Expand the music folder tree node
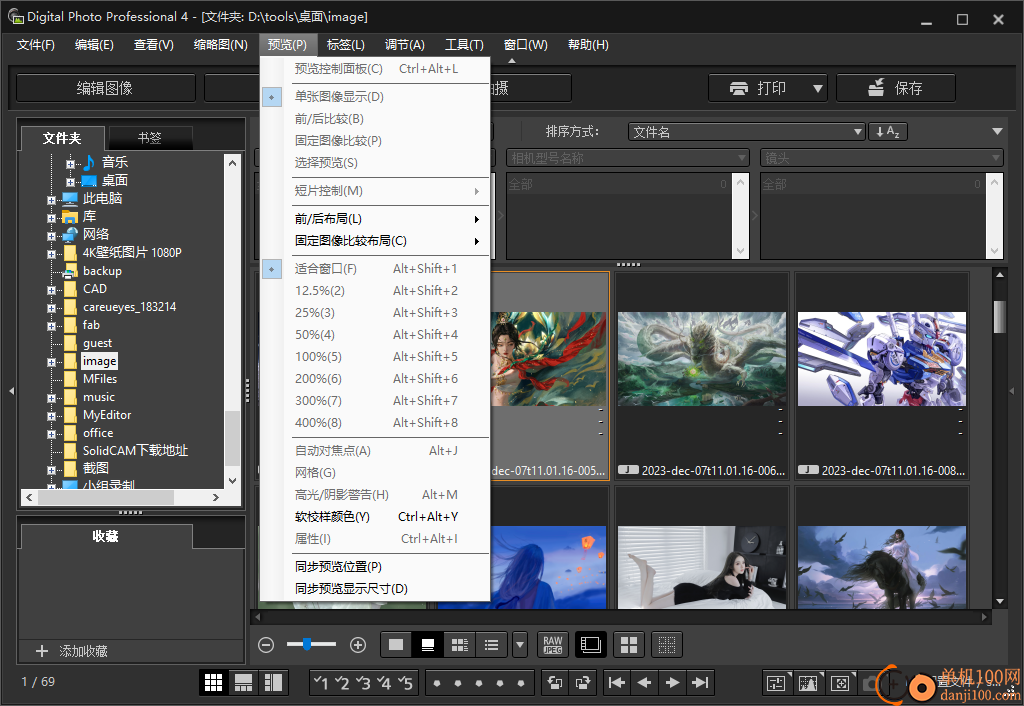 click(x=51, y=398)
